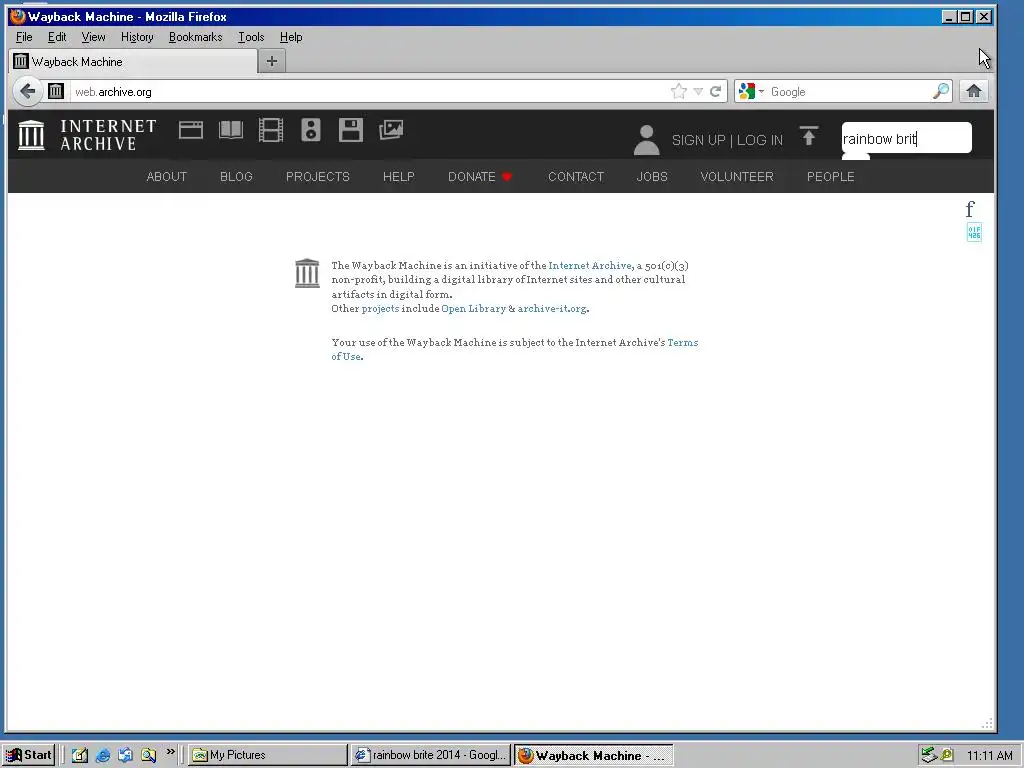This screenshot has width=1024, height=768.
Task: Click the web.archive.org address bar
Action: [x=369, y=91]
